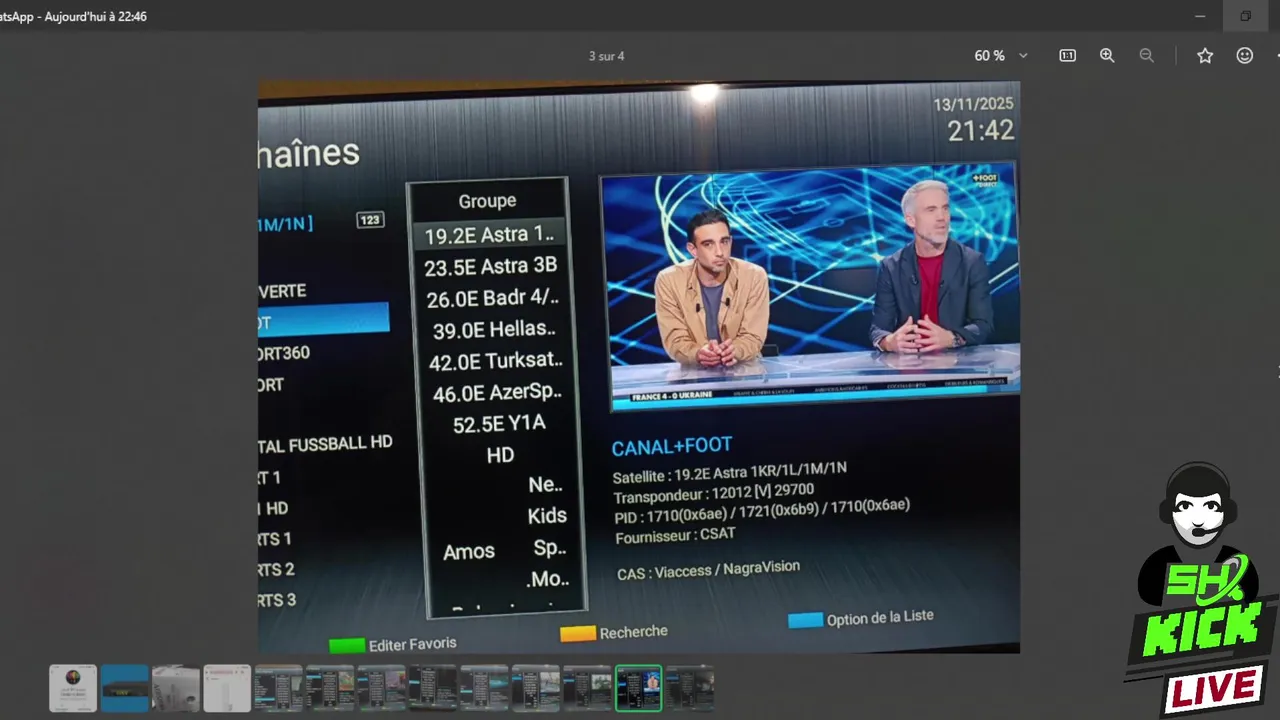
Task: Zoom out with the magnifier minus icon
Action: 1147,56
